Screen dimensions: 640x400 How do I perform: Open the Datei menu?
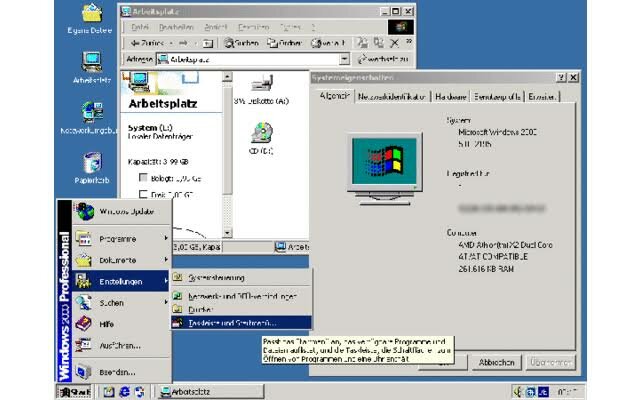(x=140, y=27)
